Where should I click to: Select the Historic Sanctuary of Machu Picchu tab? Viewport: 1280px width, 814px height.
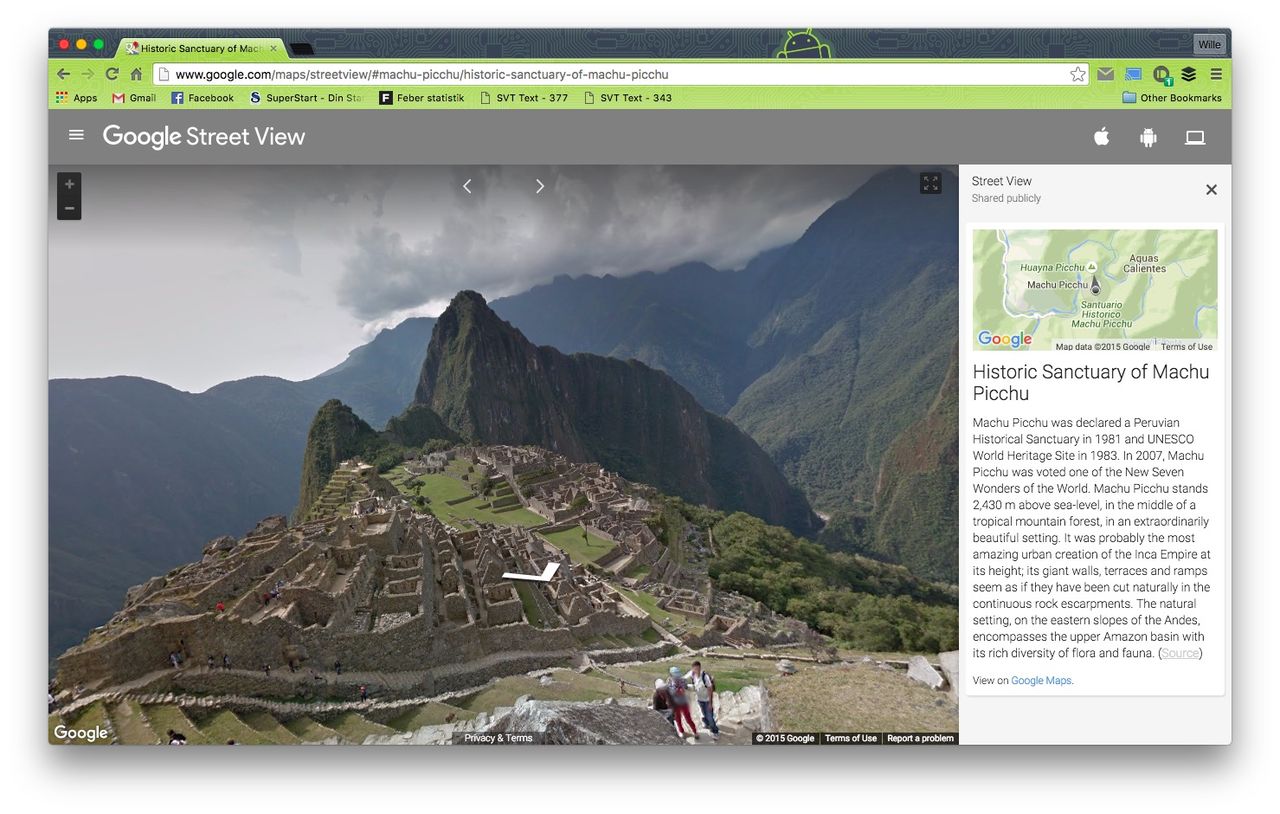point(200,48)
